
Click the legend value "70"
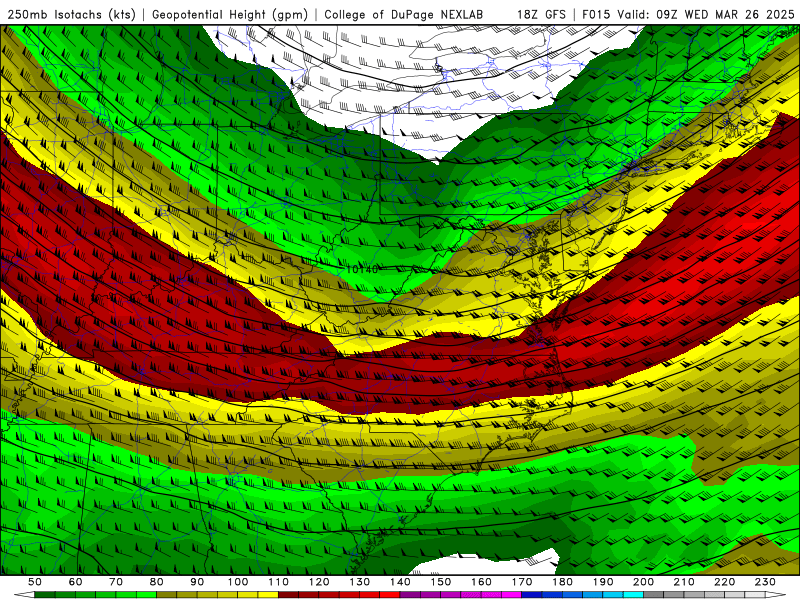coord(116,582)
